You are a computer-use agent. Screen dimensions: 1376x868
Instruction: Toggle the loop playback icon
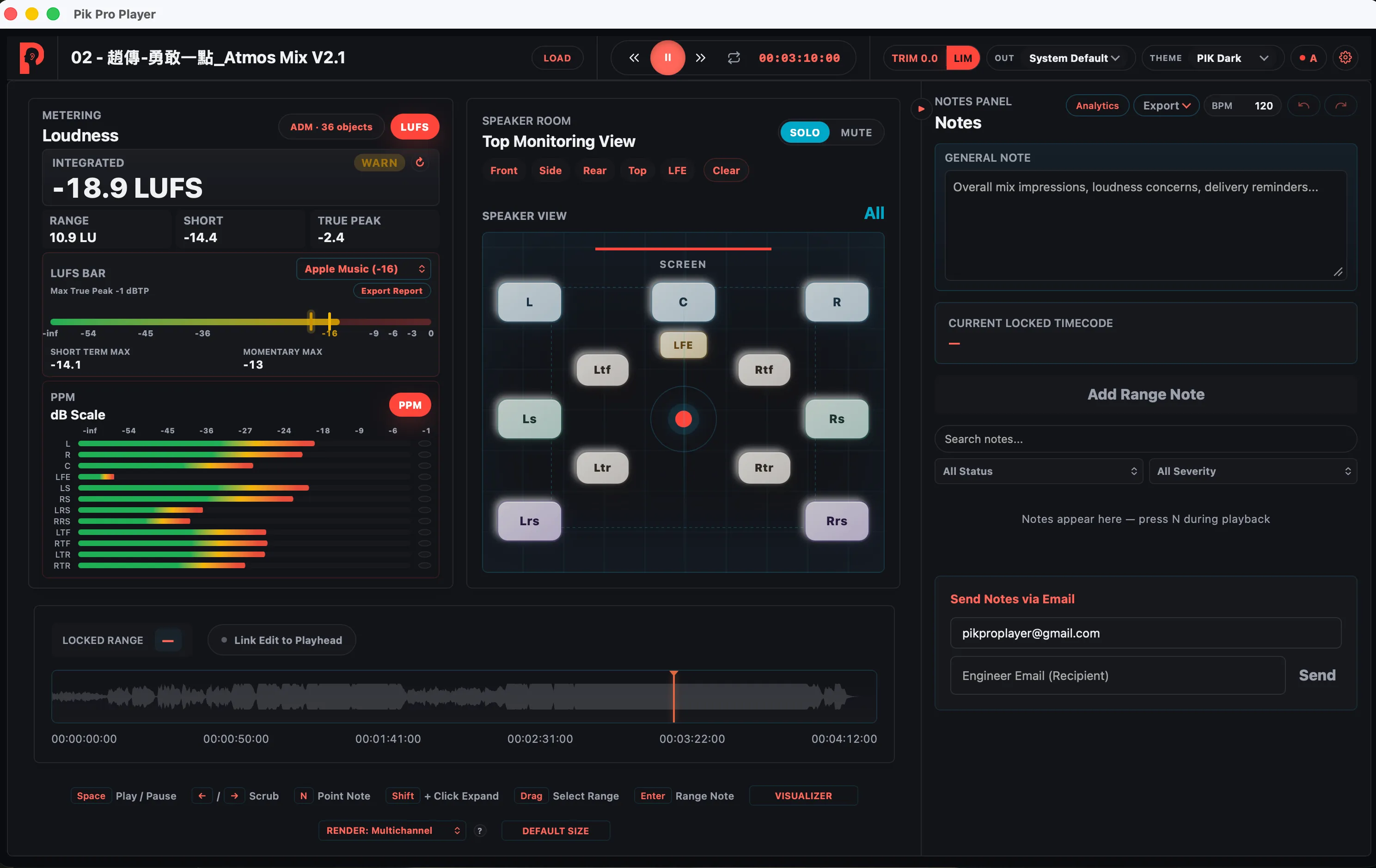[x=734, y=58]
